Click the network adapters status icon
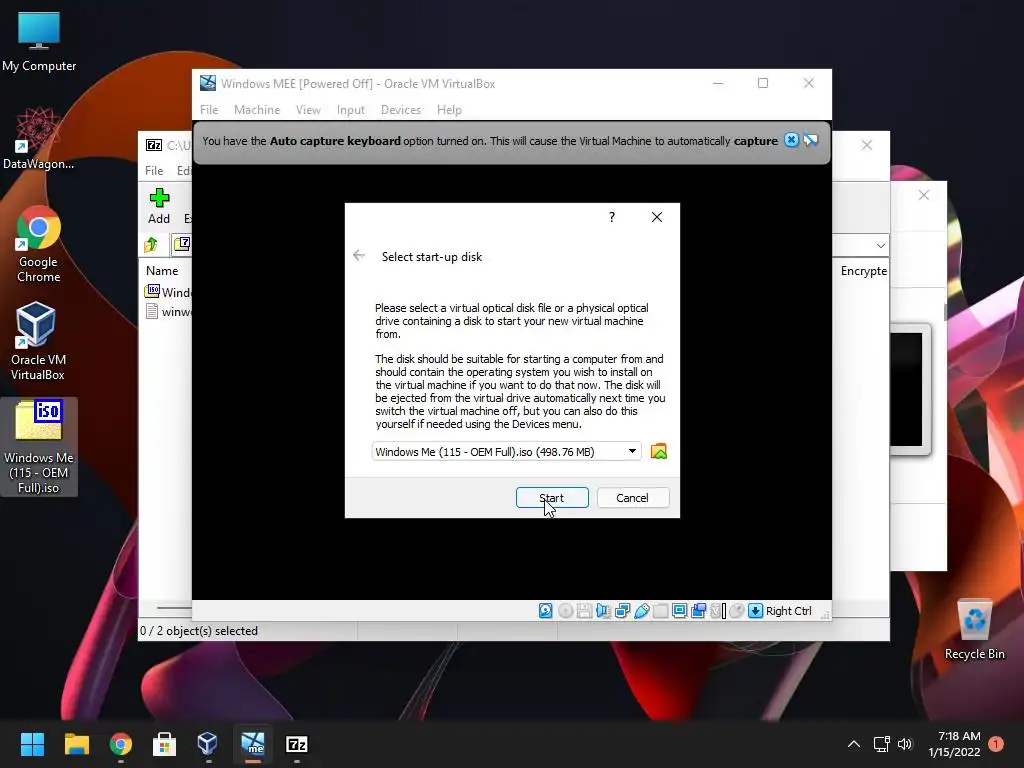Screen dimensions: 1024x768 [622, 611]
